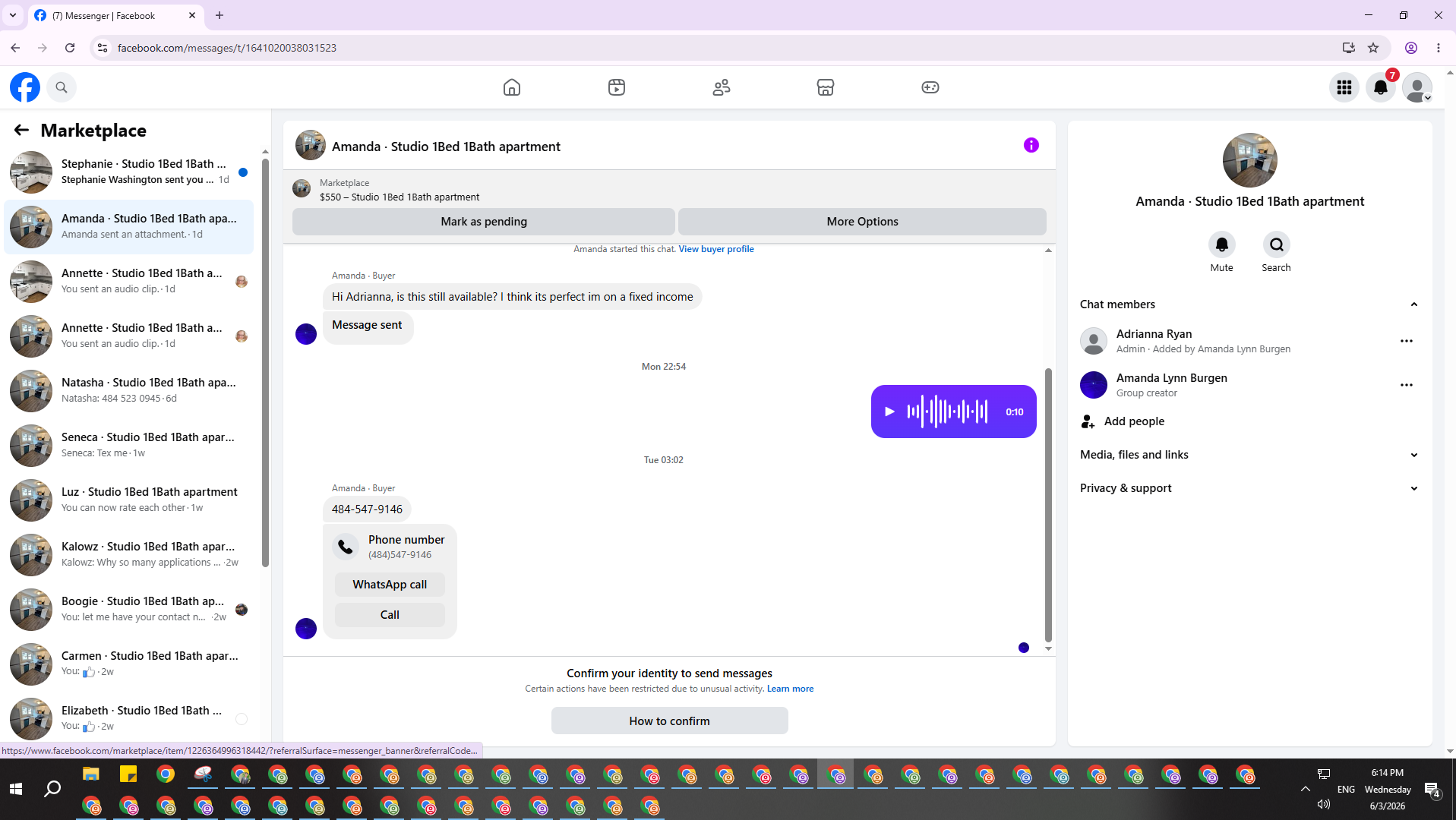
Task: Open the Marketplace storefront icon
Action: coord(826,87)
